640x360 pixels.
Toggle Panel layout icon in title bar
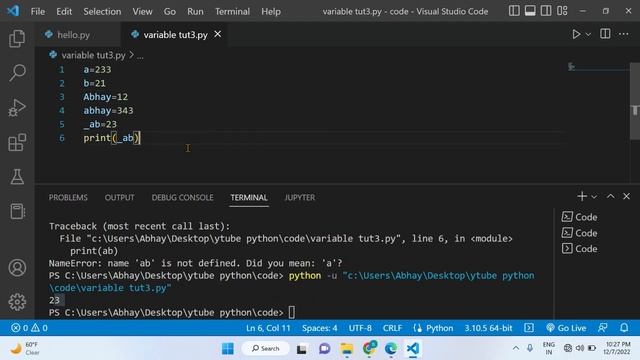click(x=530, y=11)
